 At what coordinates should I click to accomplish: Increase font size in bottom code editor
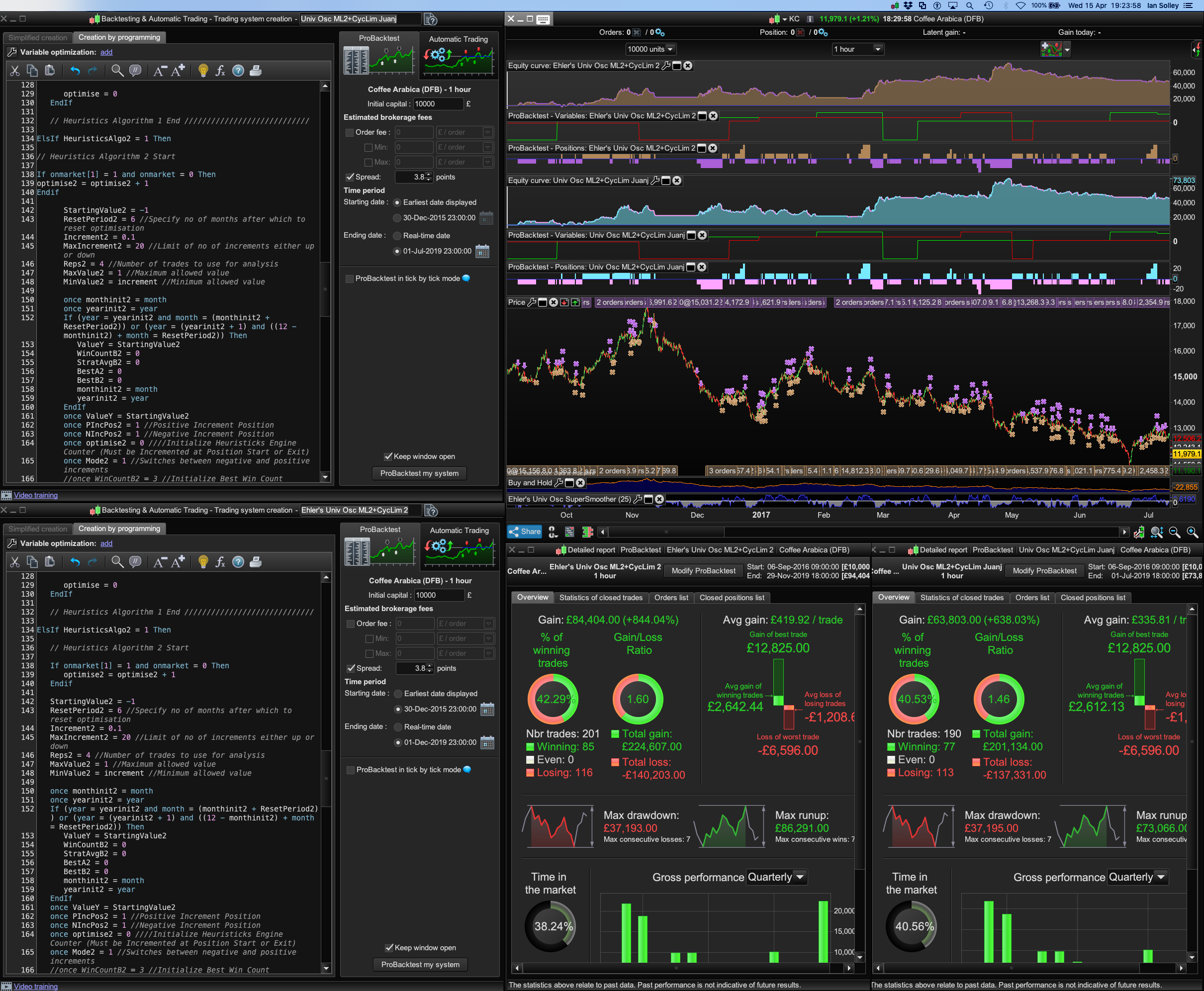tap(178, 562)
